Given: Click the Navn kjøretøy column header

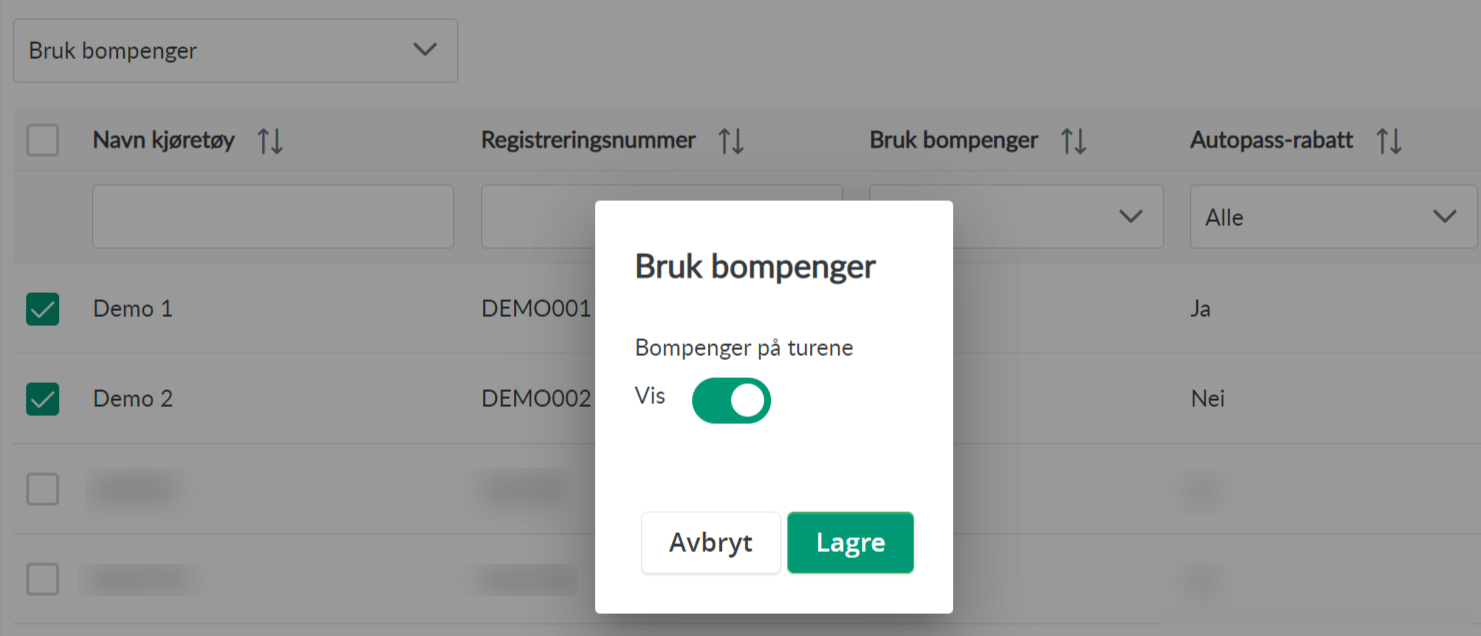Looking at the screenshot, I should tap(164, 141).
